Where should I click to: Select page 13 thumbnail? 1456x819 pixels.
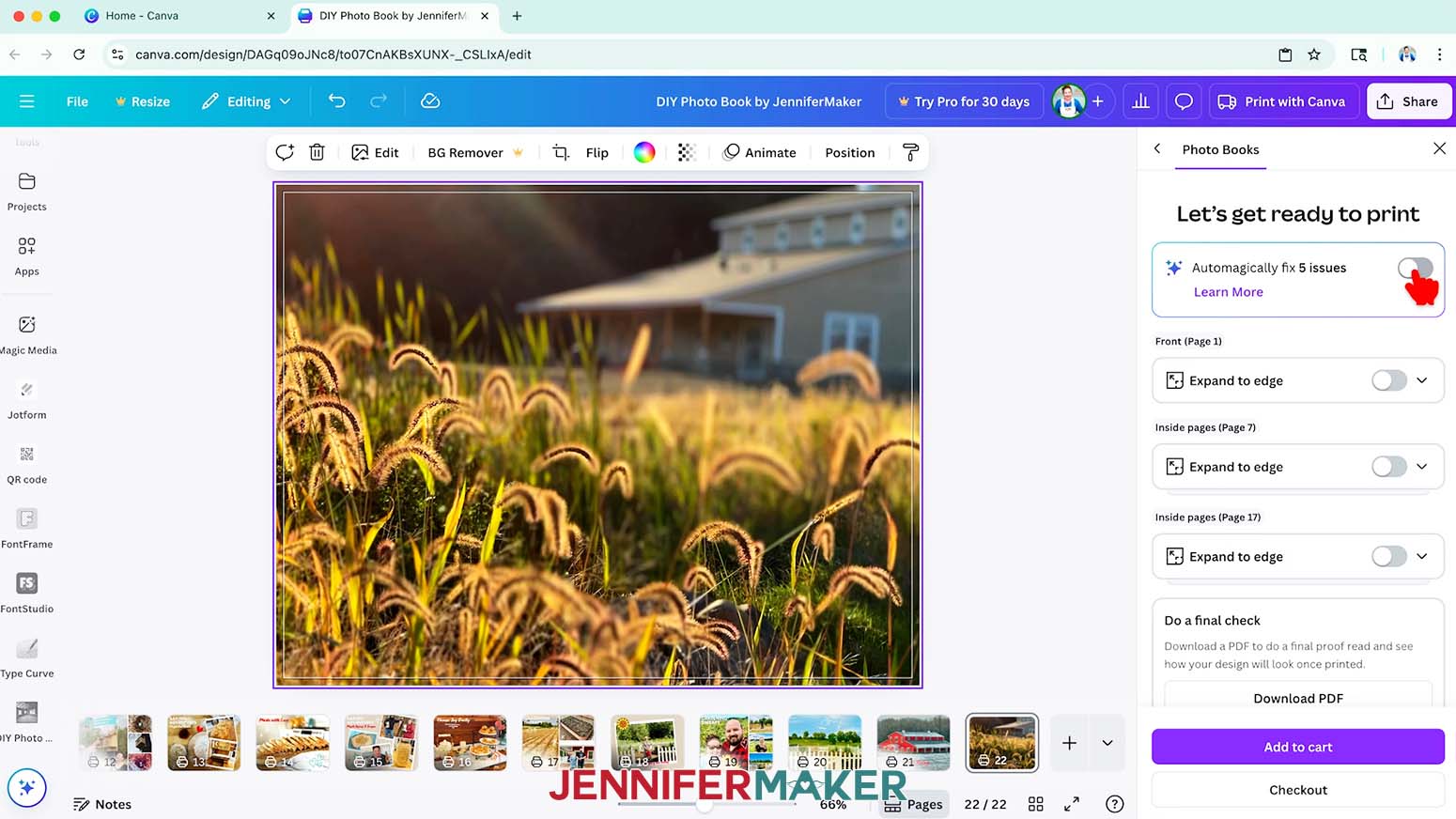coord(204,743)
